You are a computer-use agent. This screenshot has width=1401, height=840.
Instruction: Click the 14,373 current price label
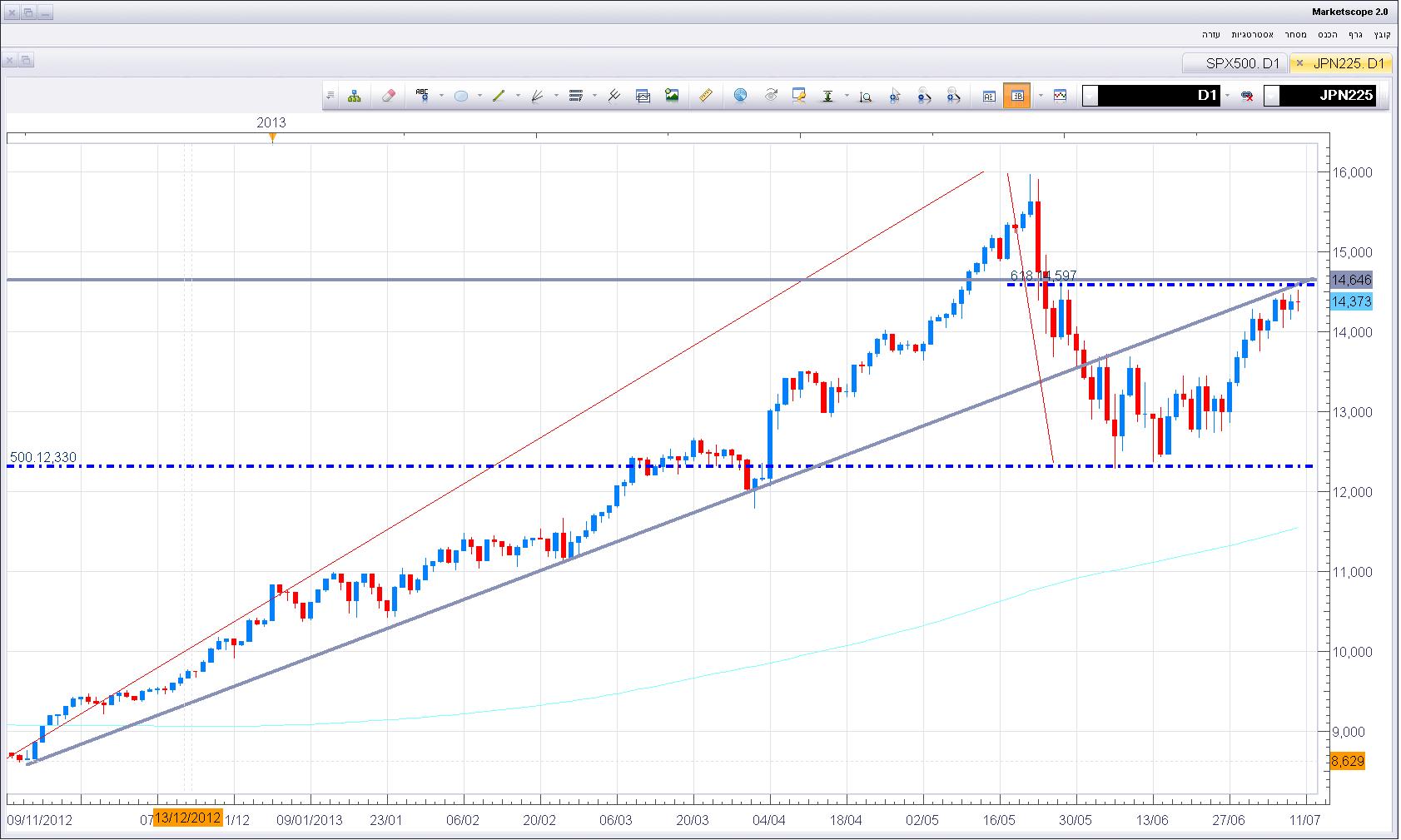[1351, 301]
